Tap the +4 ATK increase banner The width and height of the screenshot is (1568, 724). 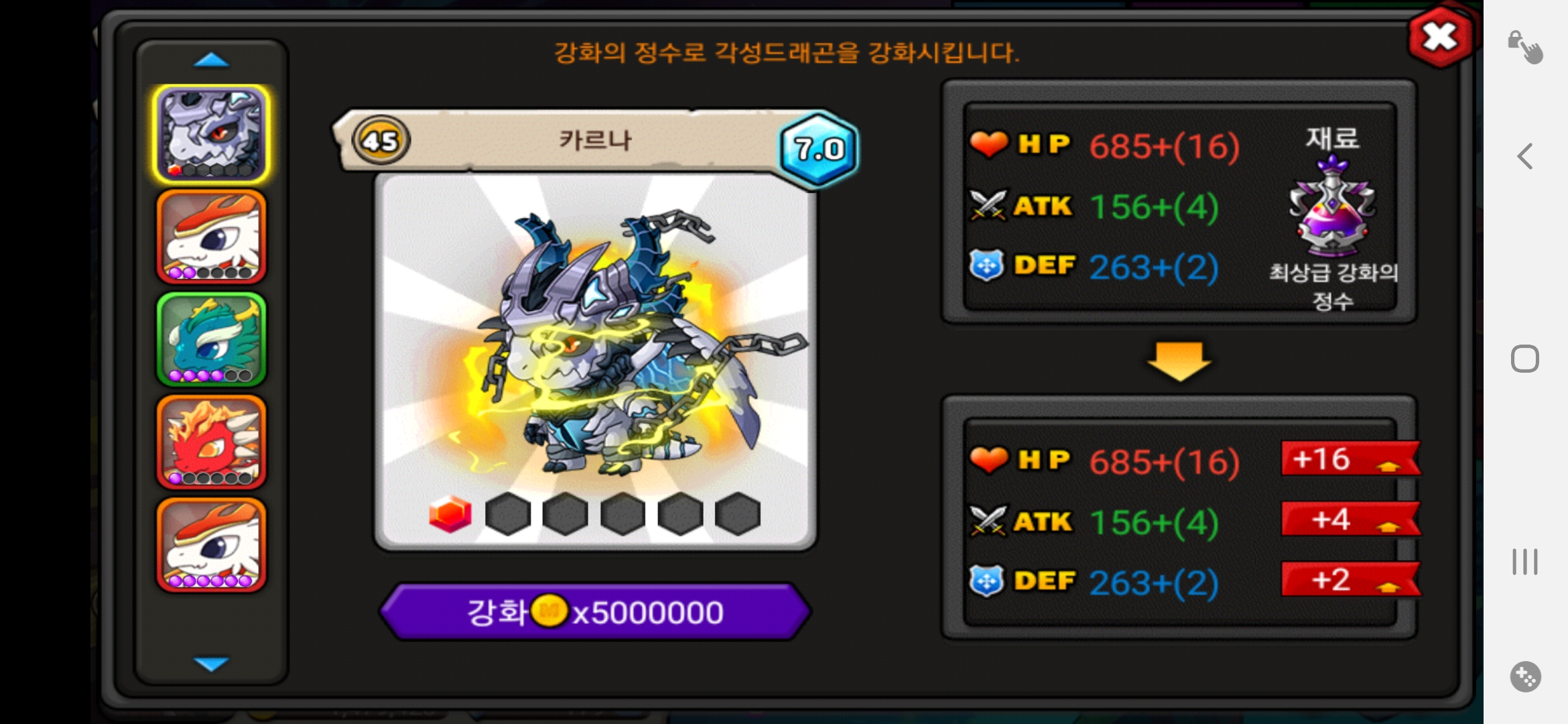tap(1350, 520)
